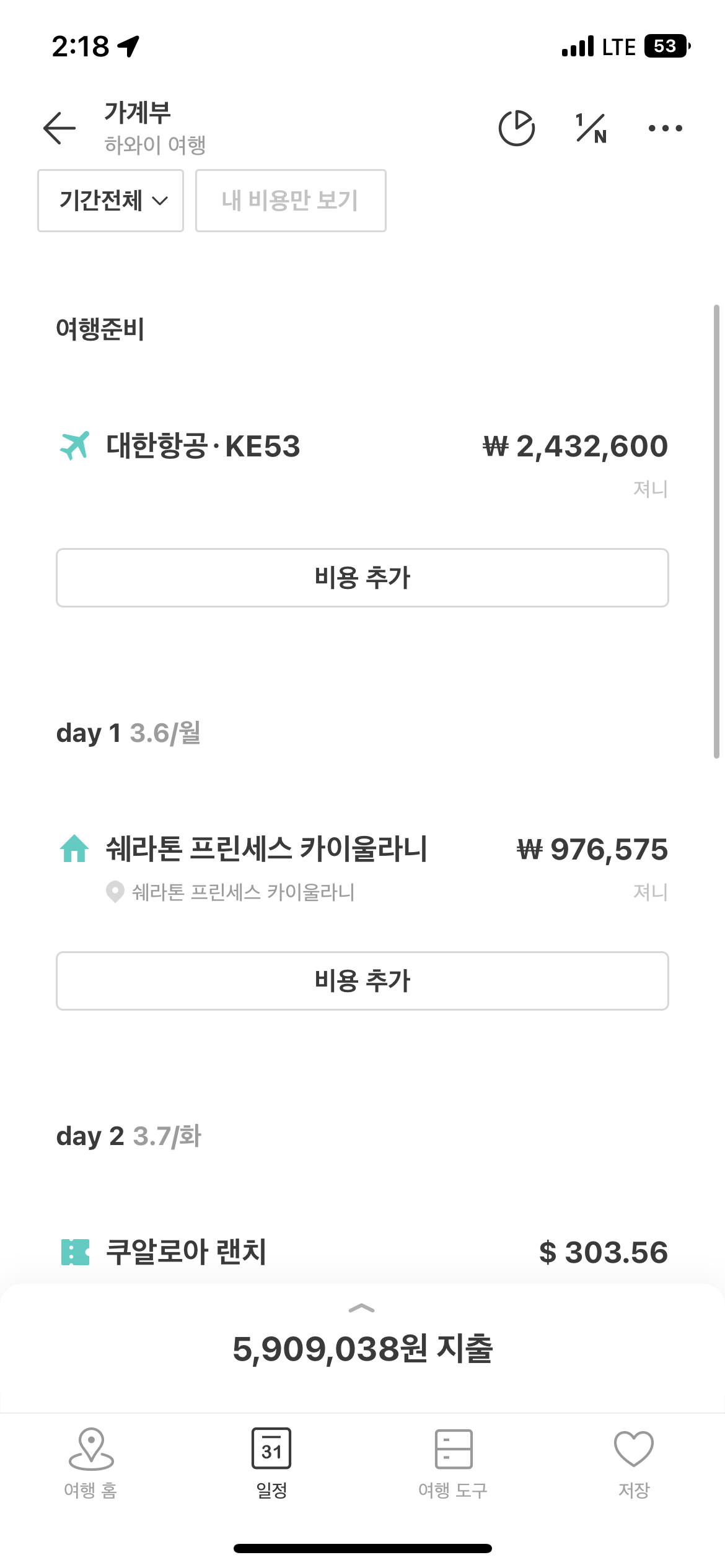Add a cost under day 1

pyautogui.click(x=362, y=981)
